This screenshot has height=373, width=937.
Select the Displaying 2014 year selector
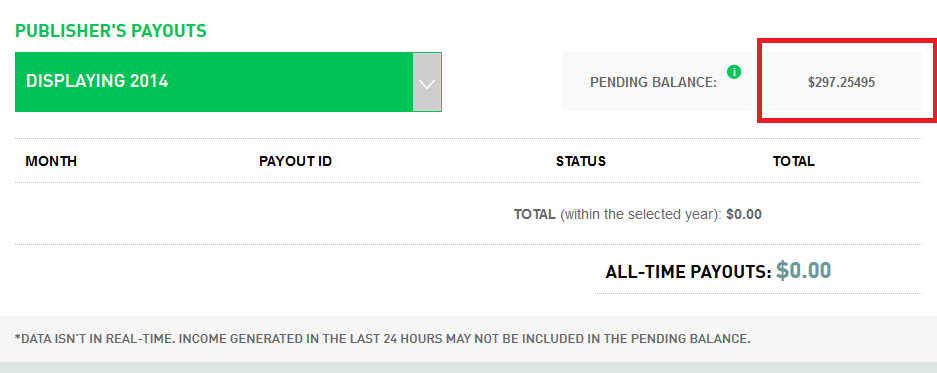[x=228, y=82]
